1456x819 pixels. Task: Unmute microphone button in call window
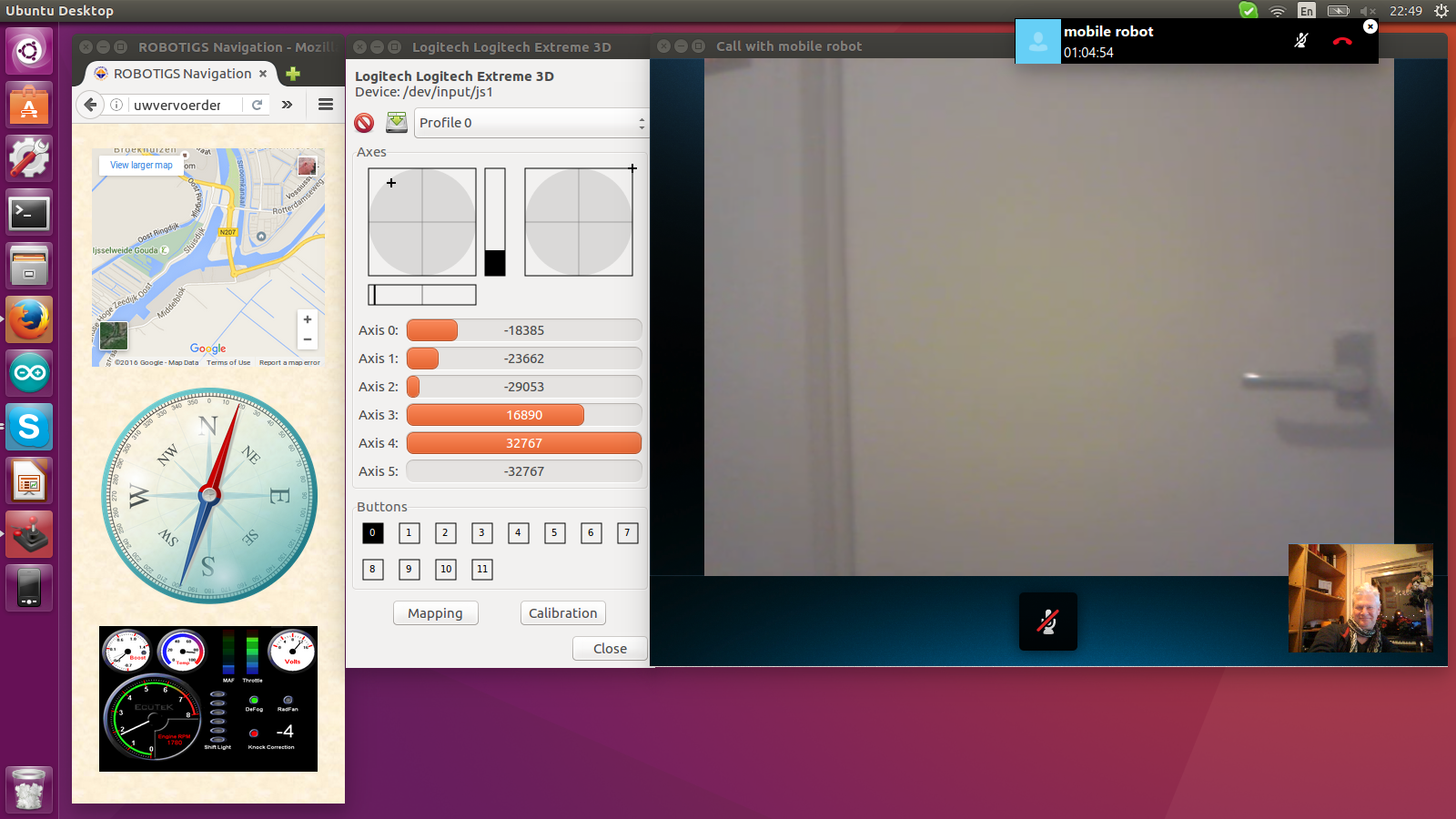1047,622
